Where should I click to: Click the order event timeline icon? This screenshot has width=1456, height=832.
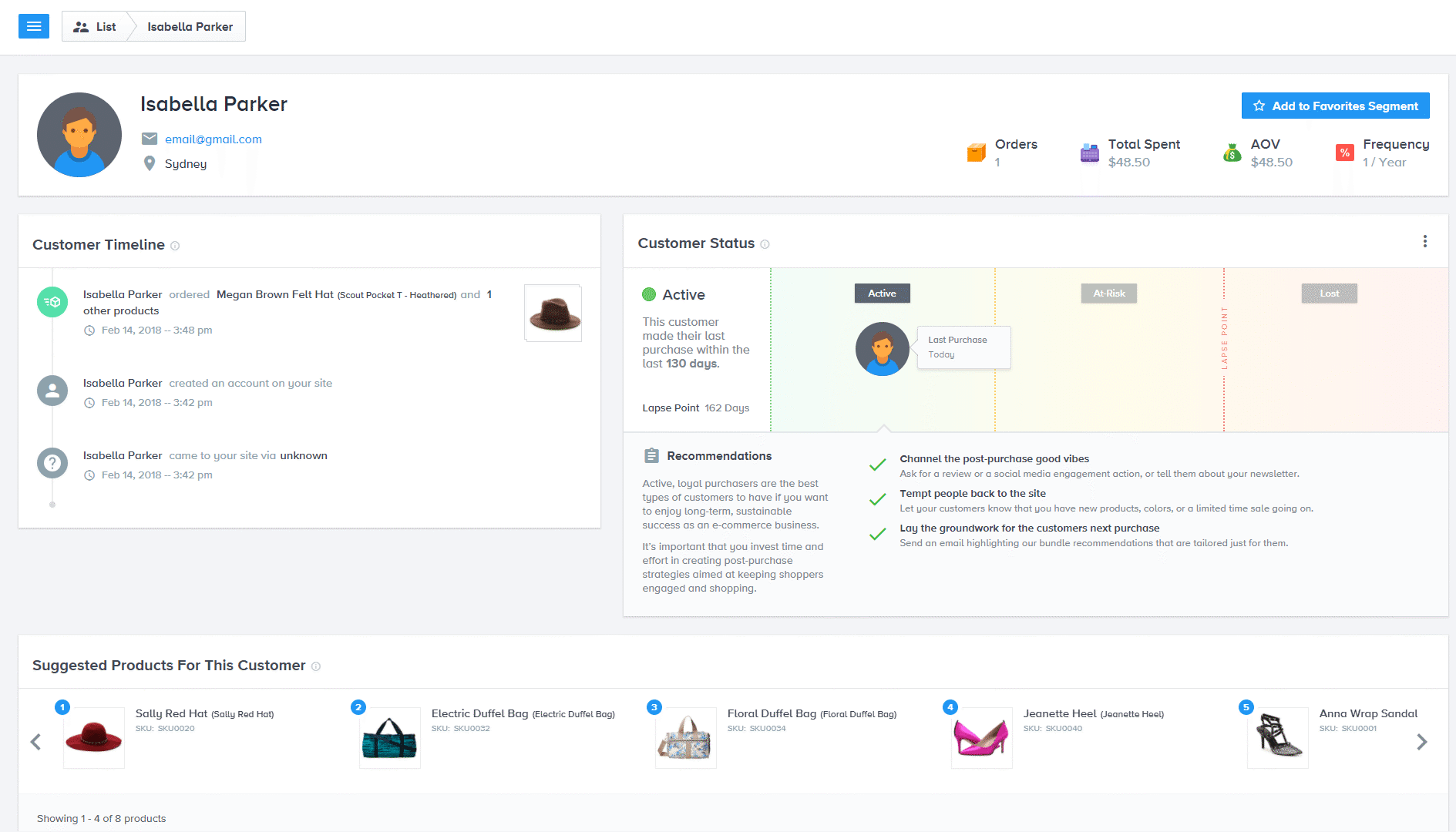(x=52, y=302)
